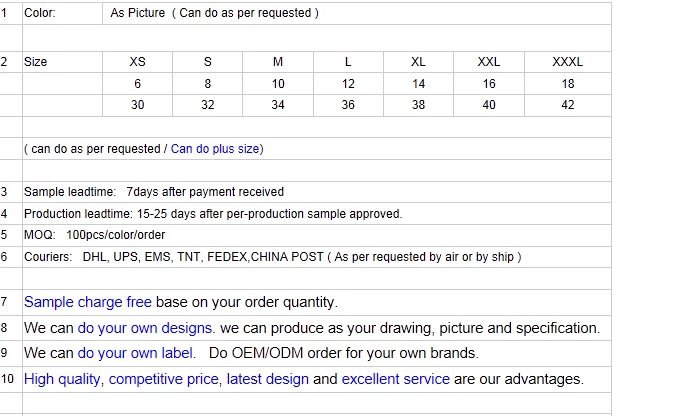Click the "As Picture" color value cell

pos(214,14)
